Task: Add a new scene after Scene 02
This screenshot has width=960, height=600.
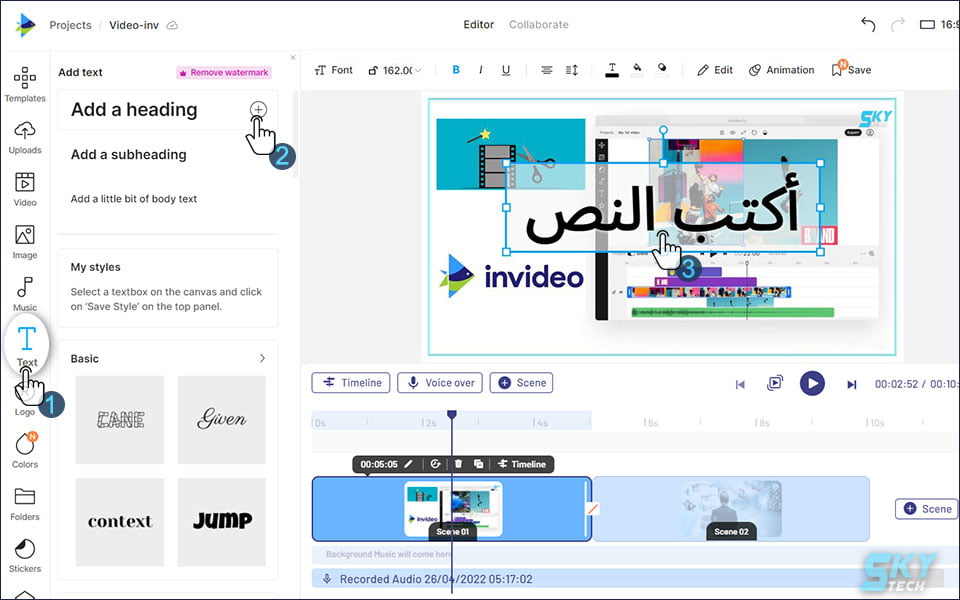Action: 927,509
